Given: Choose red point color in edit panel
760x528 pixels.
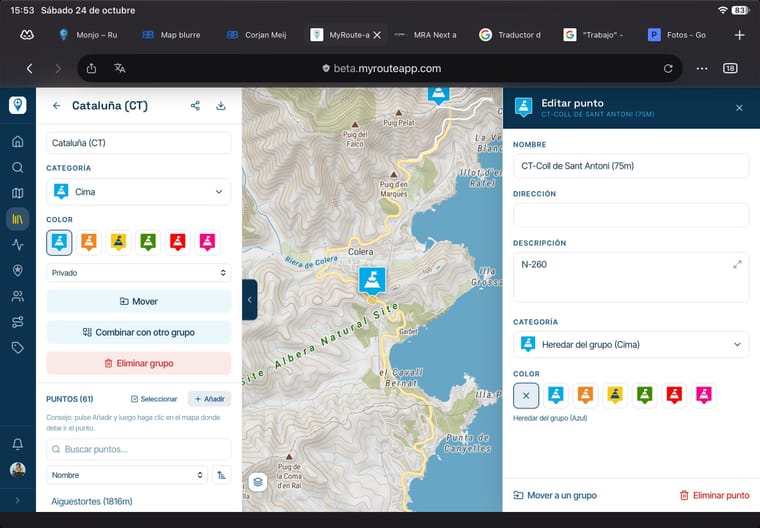Looking at the screenshot, I should (674, 396).
